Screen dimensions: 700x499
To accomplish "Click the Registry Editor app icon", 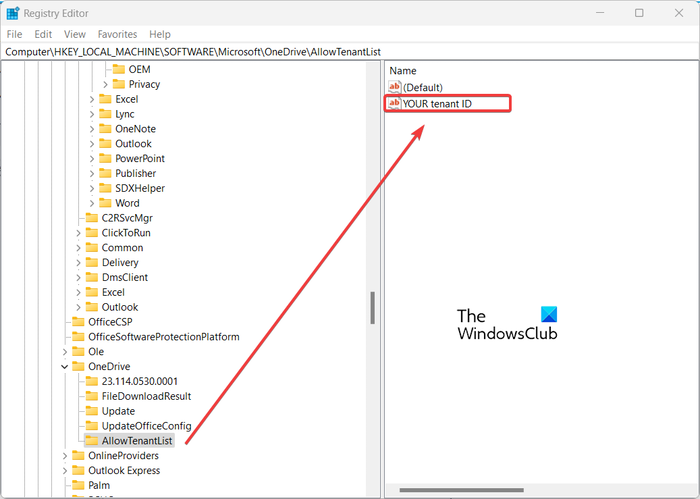I will [12, 13].
